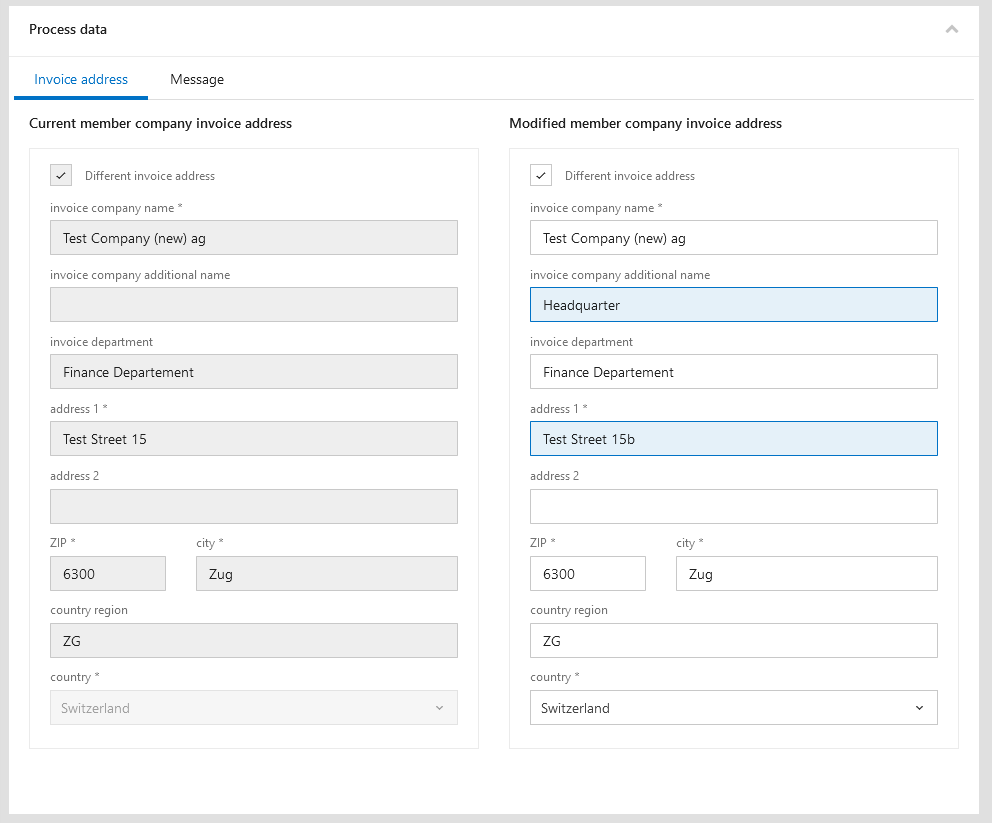The height and width of the screenshot is (823, 992).
Task: Switch to the Message tab
Action: pyautogui.click(x=197, y=80)
